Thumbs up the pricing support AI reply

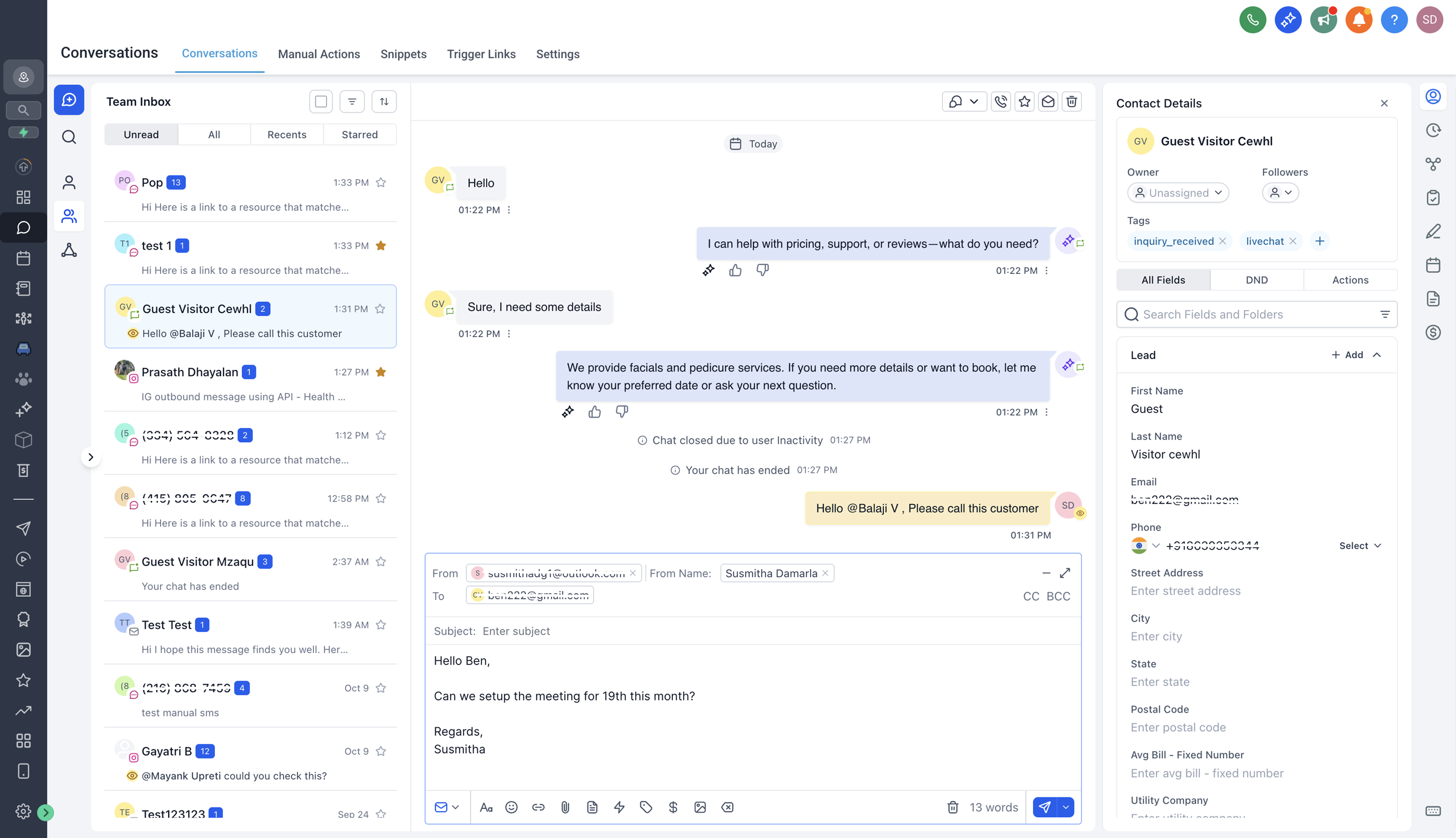pos(735,270)
